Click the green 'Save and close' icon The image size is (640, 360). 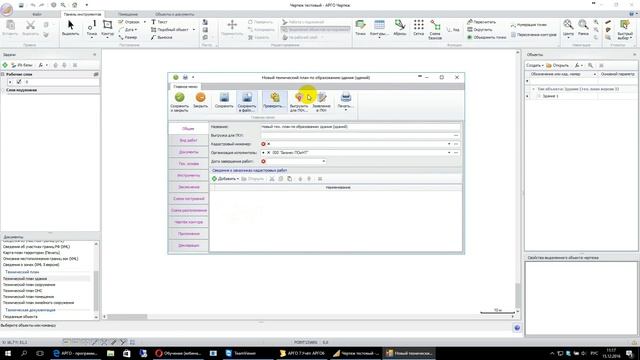[x=179, y=97]
